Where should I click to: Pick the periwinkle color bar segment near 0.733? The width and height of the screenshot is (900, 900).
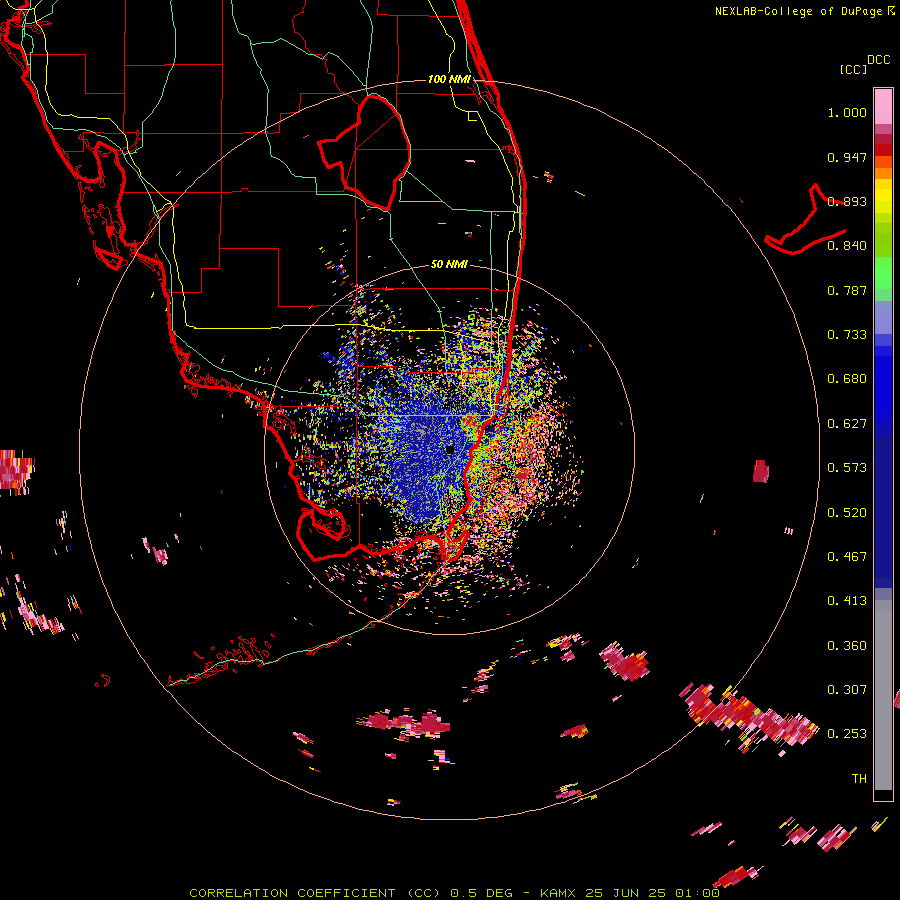tap(883, 319)
